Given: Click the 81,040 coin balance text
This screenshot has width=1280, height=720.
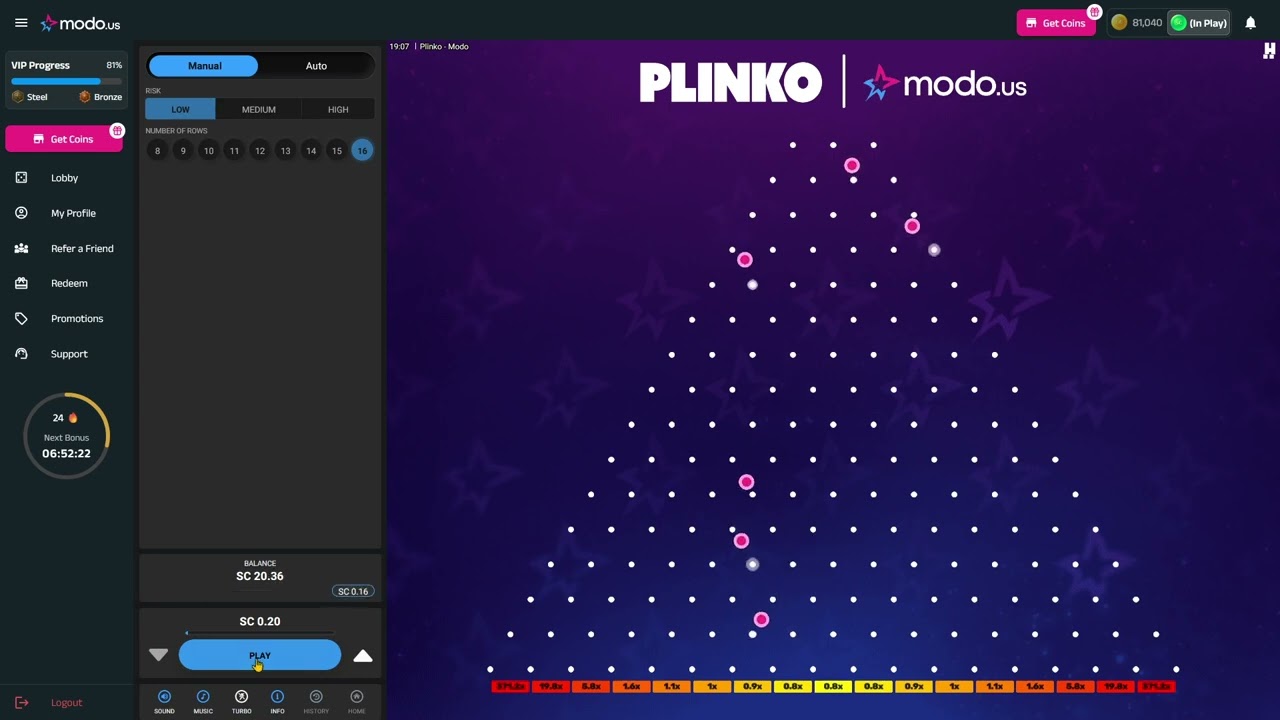Looking at the screenshot, I should [x=1147, y=23].
